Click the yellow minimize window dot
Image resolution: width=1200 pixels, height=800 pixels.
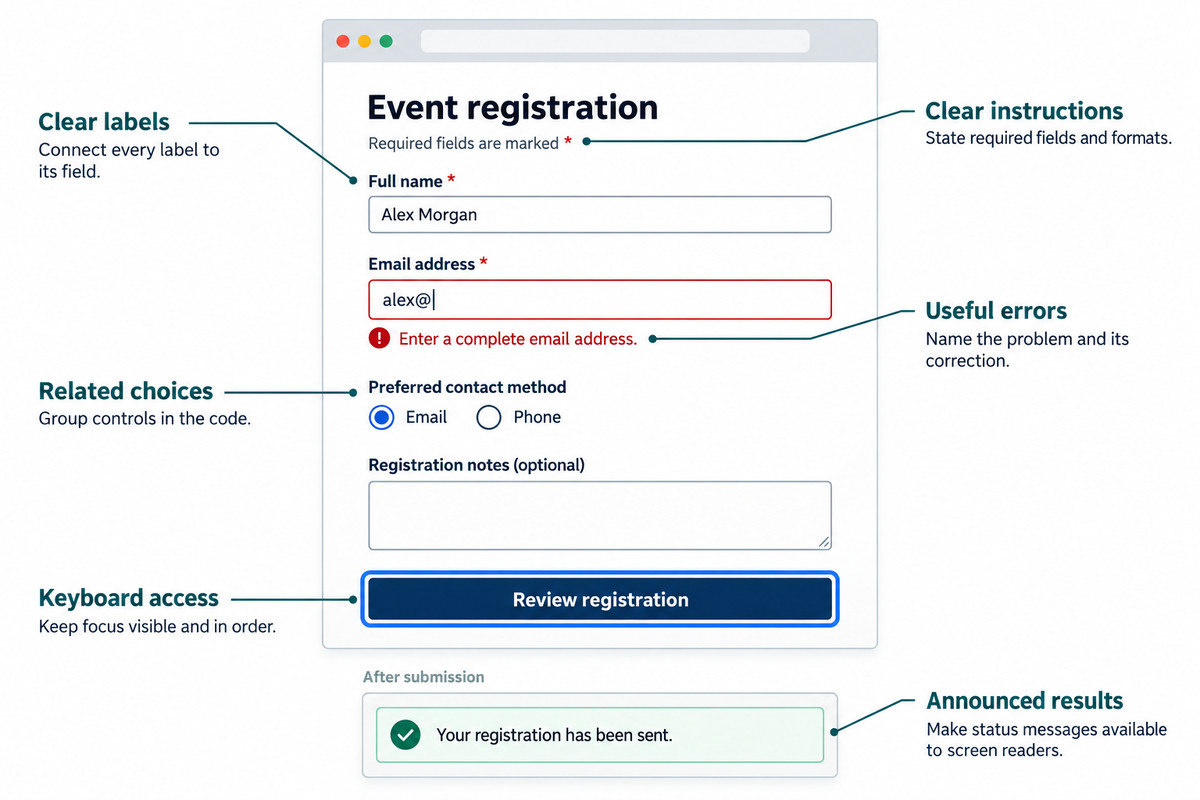pyautogui.click(x=364, y=41)
